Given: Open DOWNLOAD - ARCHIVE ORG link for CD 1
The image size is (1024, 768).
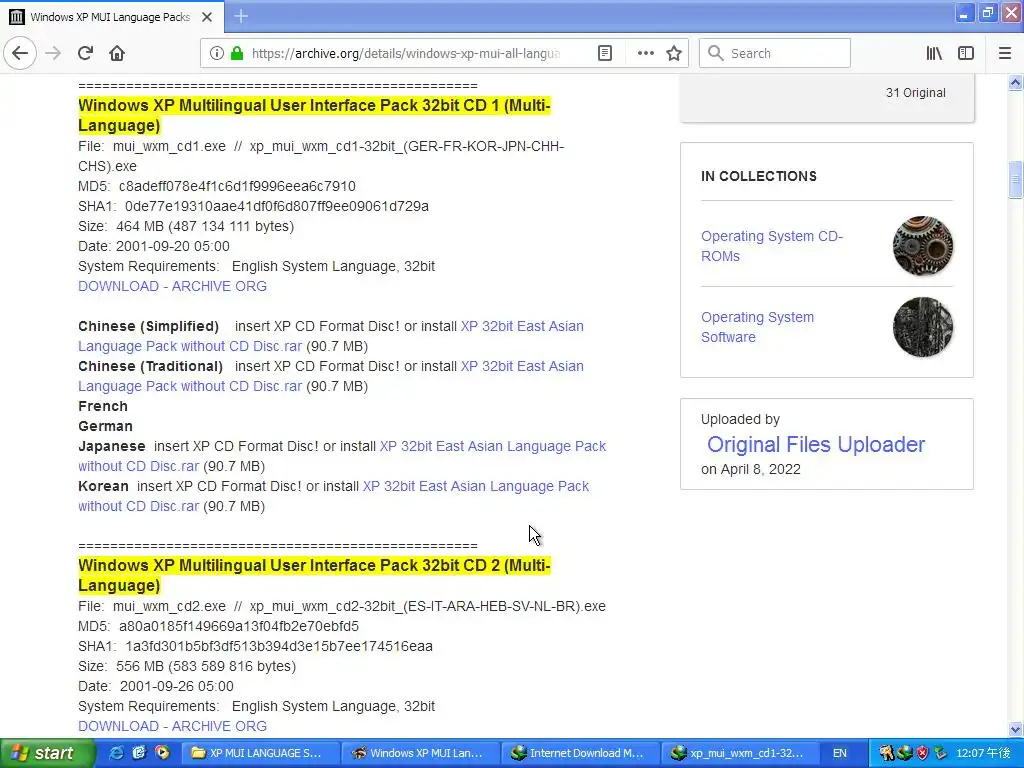Looking at the screenshot, I should (172, 286).
